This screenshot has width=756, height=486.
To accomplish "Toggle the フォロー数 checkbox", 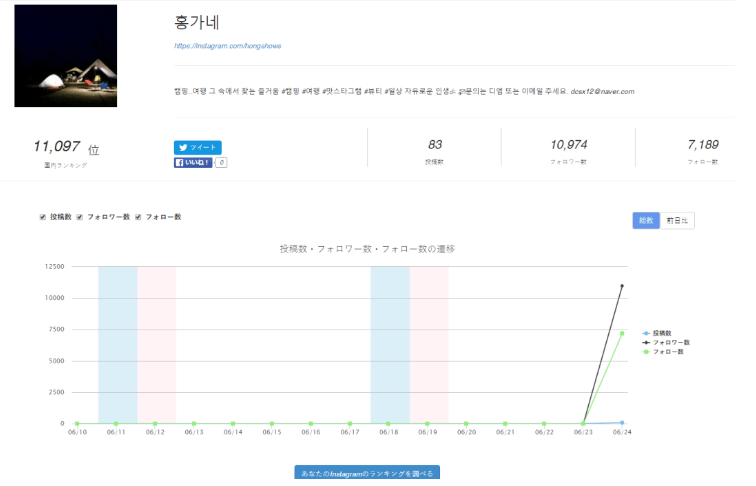I will 137,217.
